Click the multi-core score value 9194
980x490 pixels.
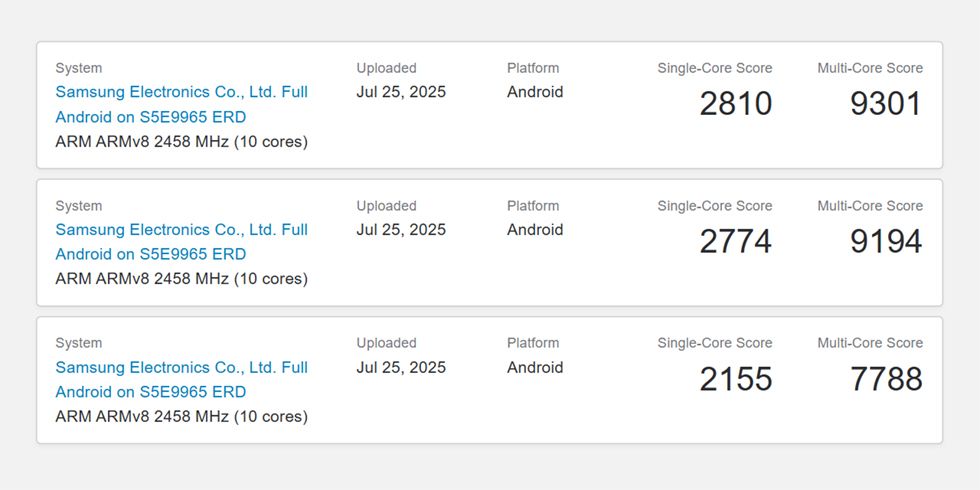tap(886, 242)
